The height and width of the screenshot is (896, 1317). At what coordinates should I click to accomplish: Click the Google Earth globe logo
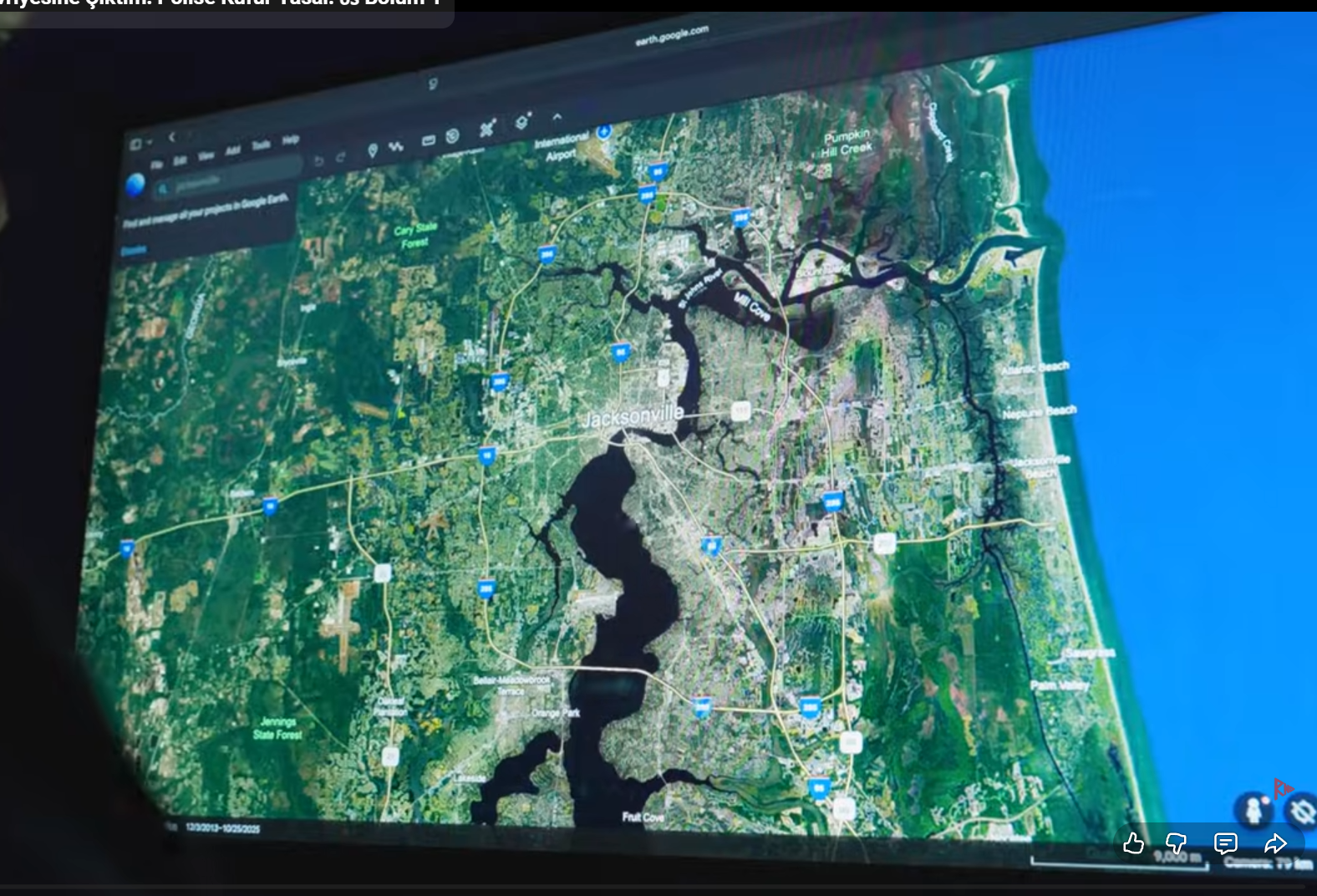(x=135, y=185)
